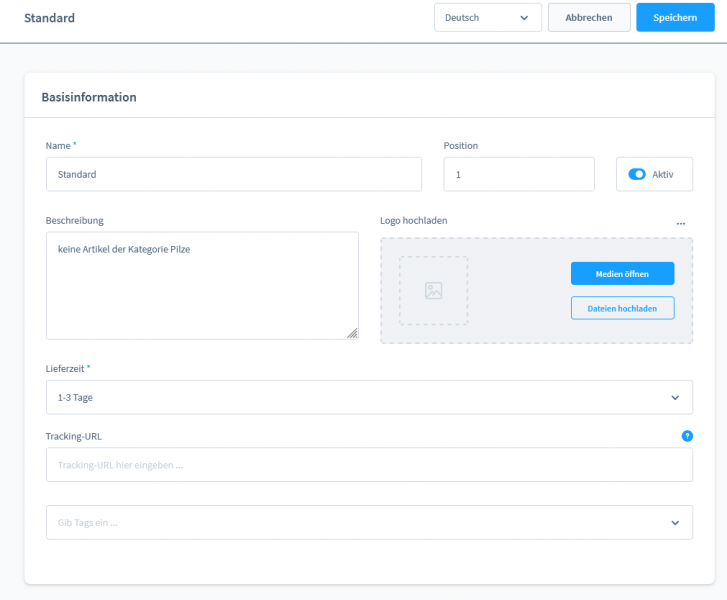Click the chevron arrow of the Deutsch selector
This screenshot has width=727, height=600.
[524, 18]
